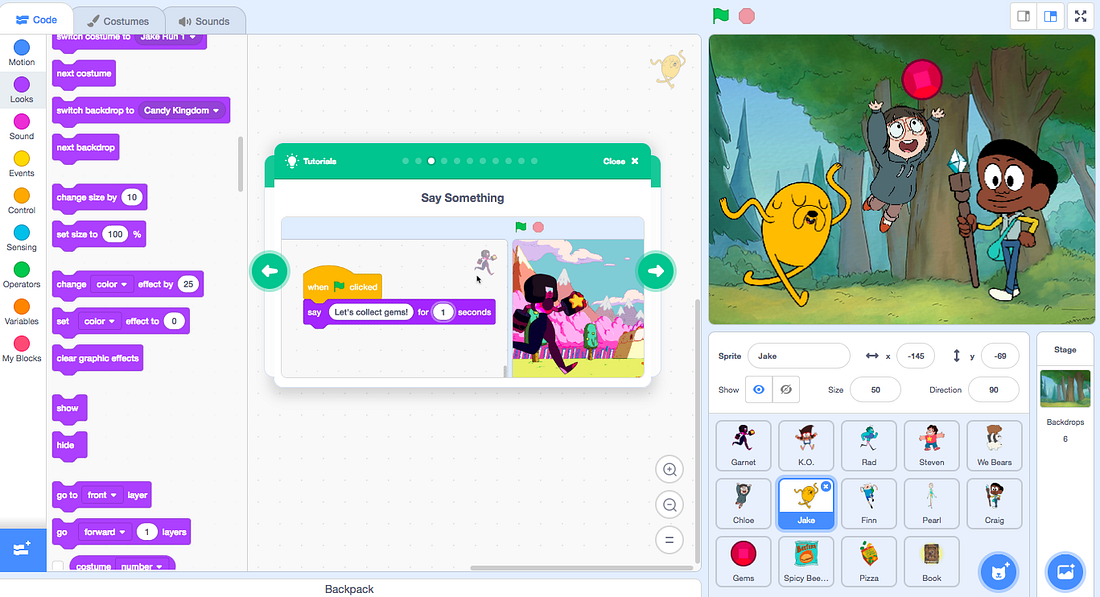Screen dimensions: 1100x597
Task: Show the Jake sprite with the eye toggle
Action: (x=758, y=389)
